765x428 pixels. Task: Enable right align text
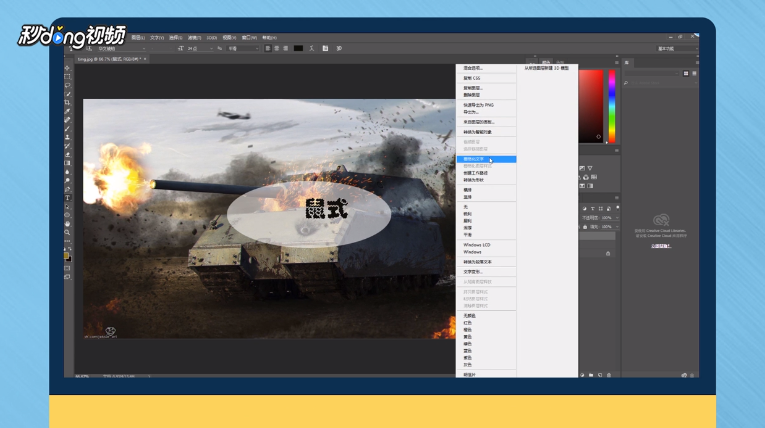[286, 48]
